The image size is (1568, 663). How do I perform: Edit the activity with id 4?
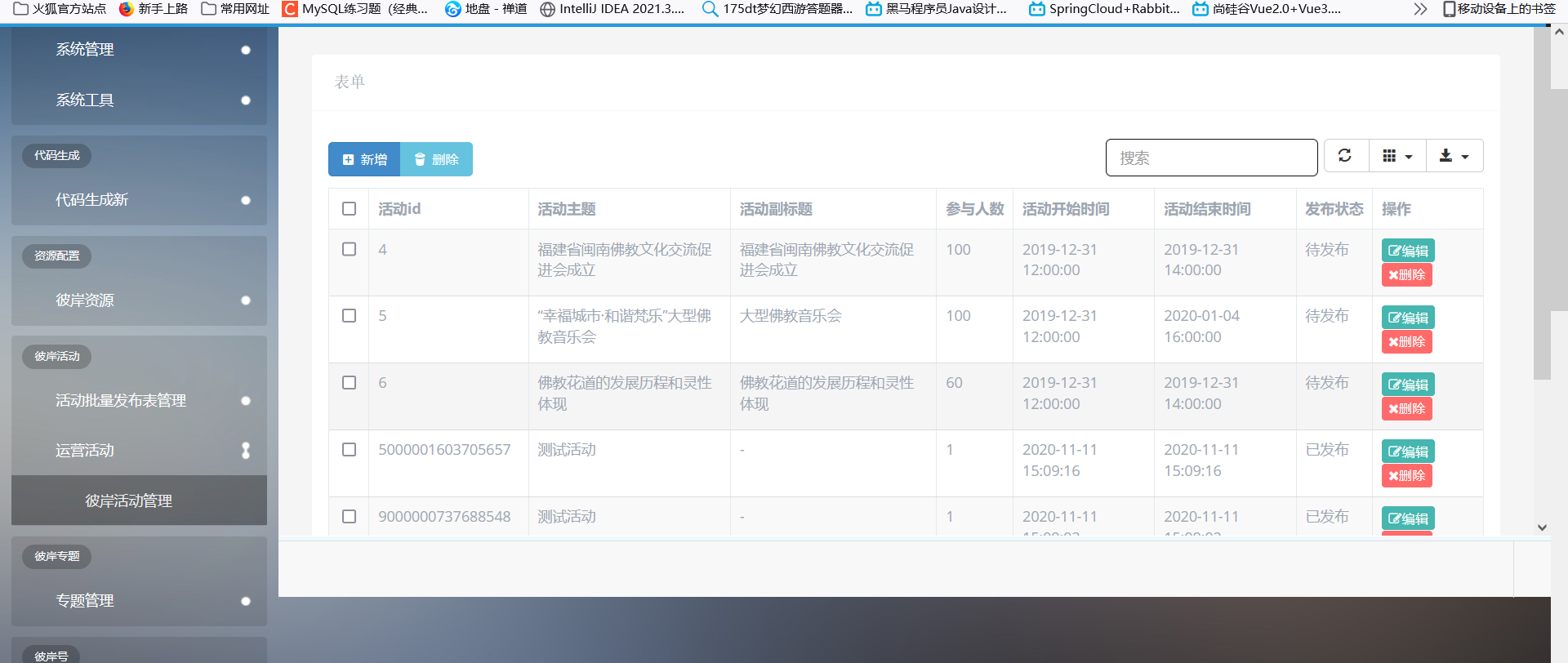click(x=1408, y=251)
